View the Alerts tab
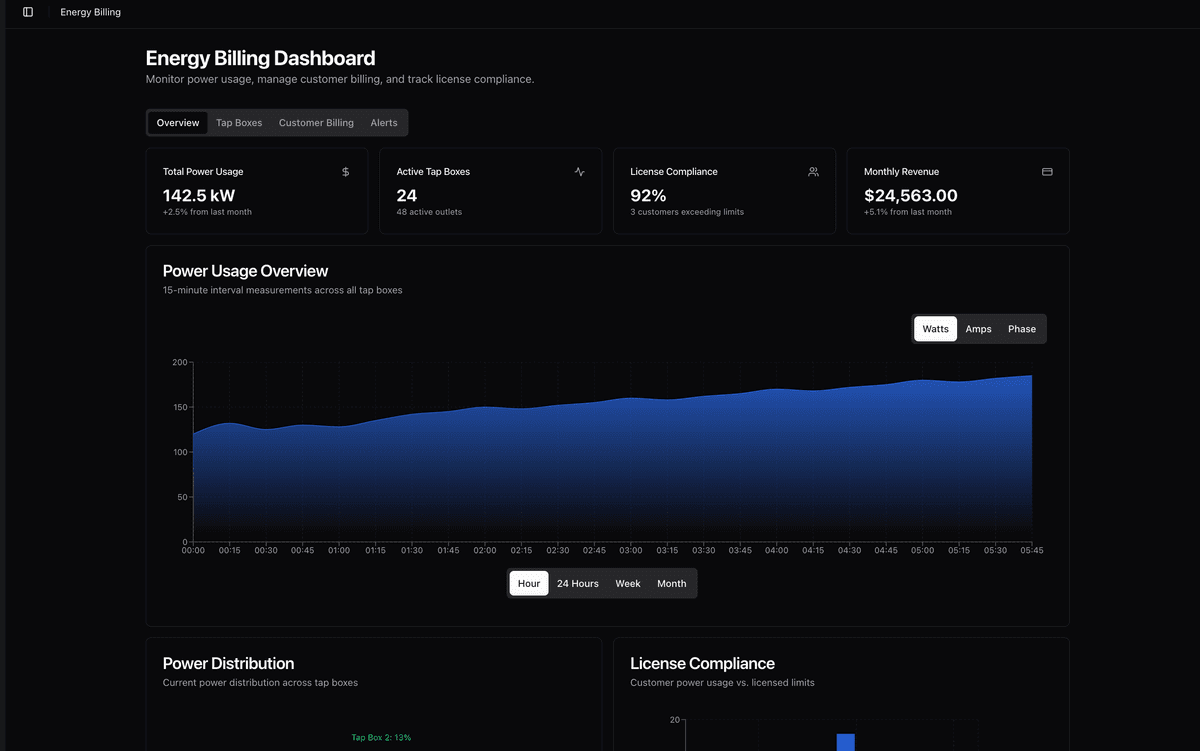1200x751 pixels. click(383, 122)
